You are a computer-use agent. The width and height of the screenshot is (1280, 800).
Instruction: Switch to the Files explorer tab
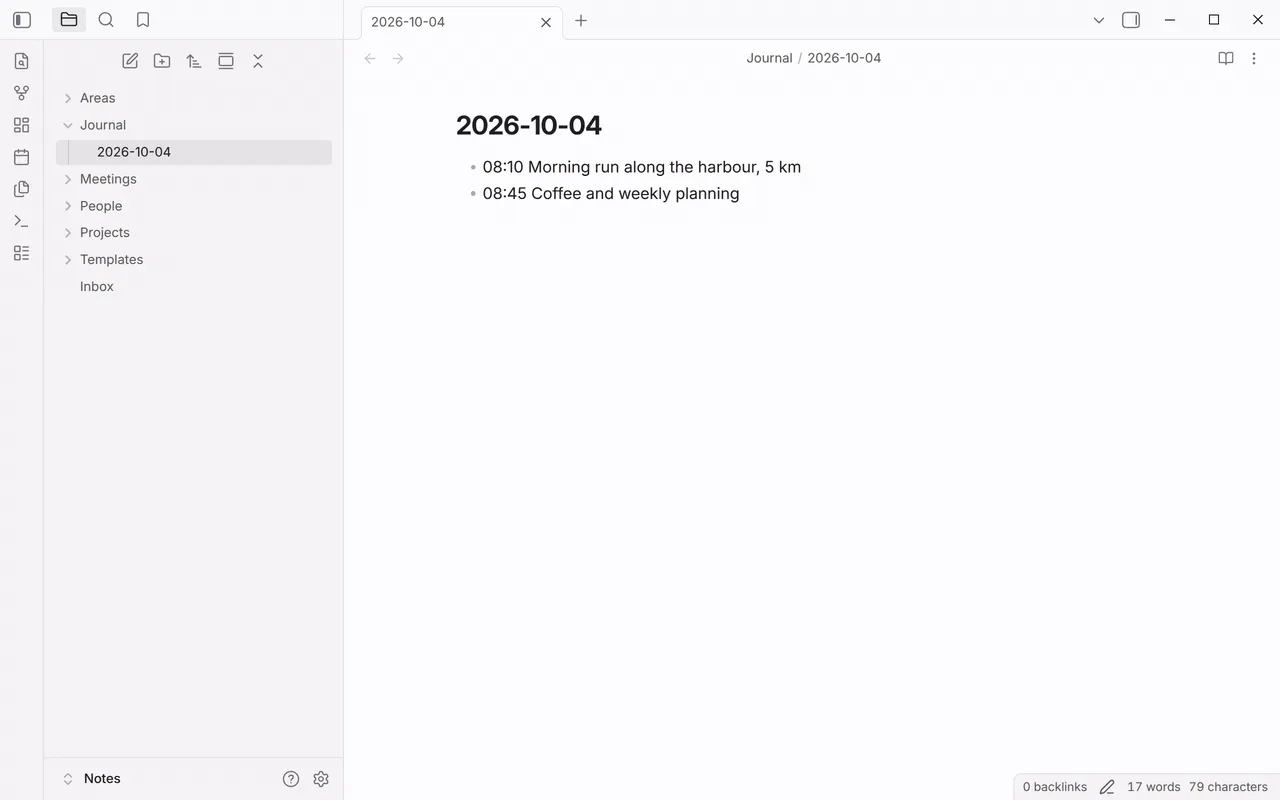point(69,20)
